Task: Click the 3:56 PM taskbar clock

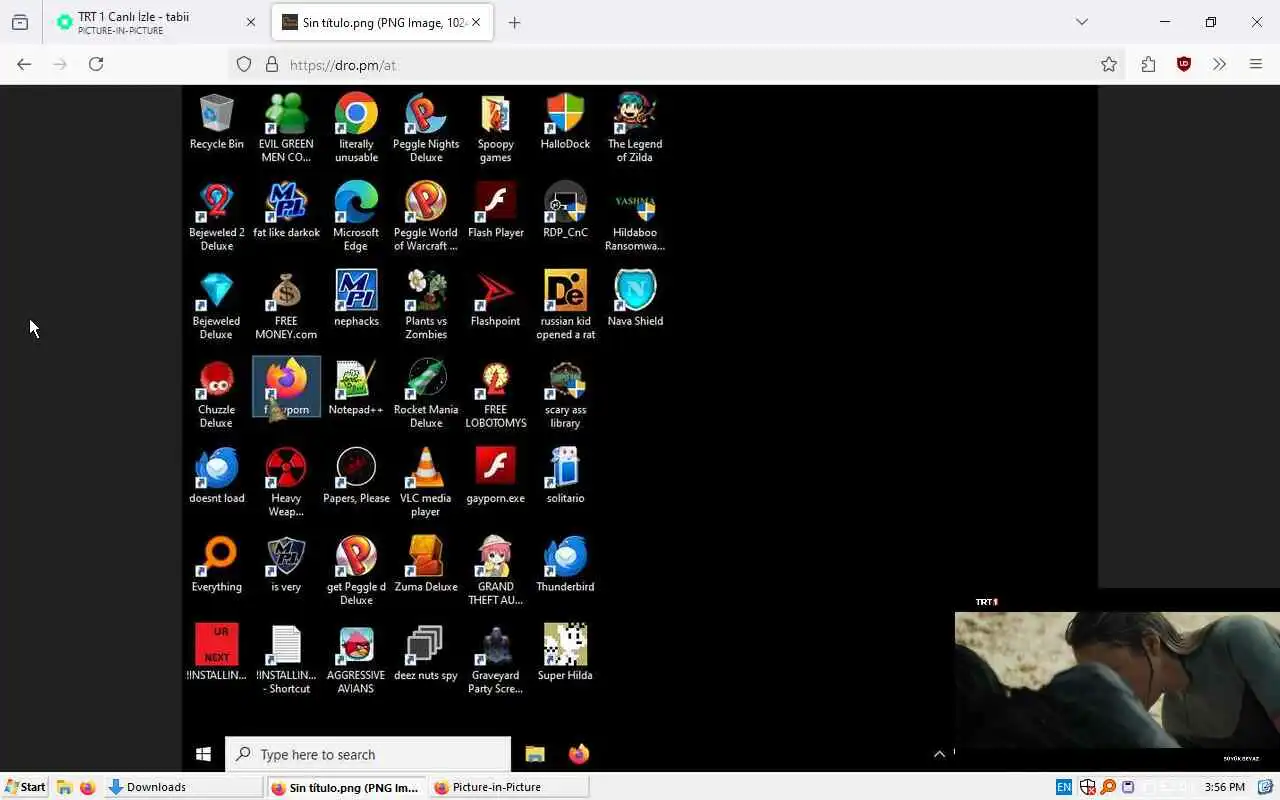Action: click(1225, 787)
